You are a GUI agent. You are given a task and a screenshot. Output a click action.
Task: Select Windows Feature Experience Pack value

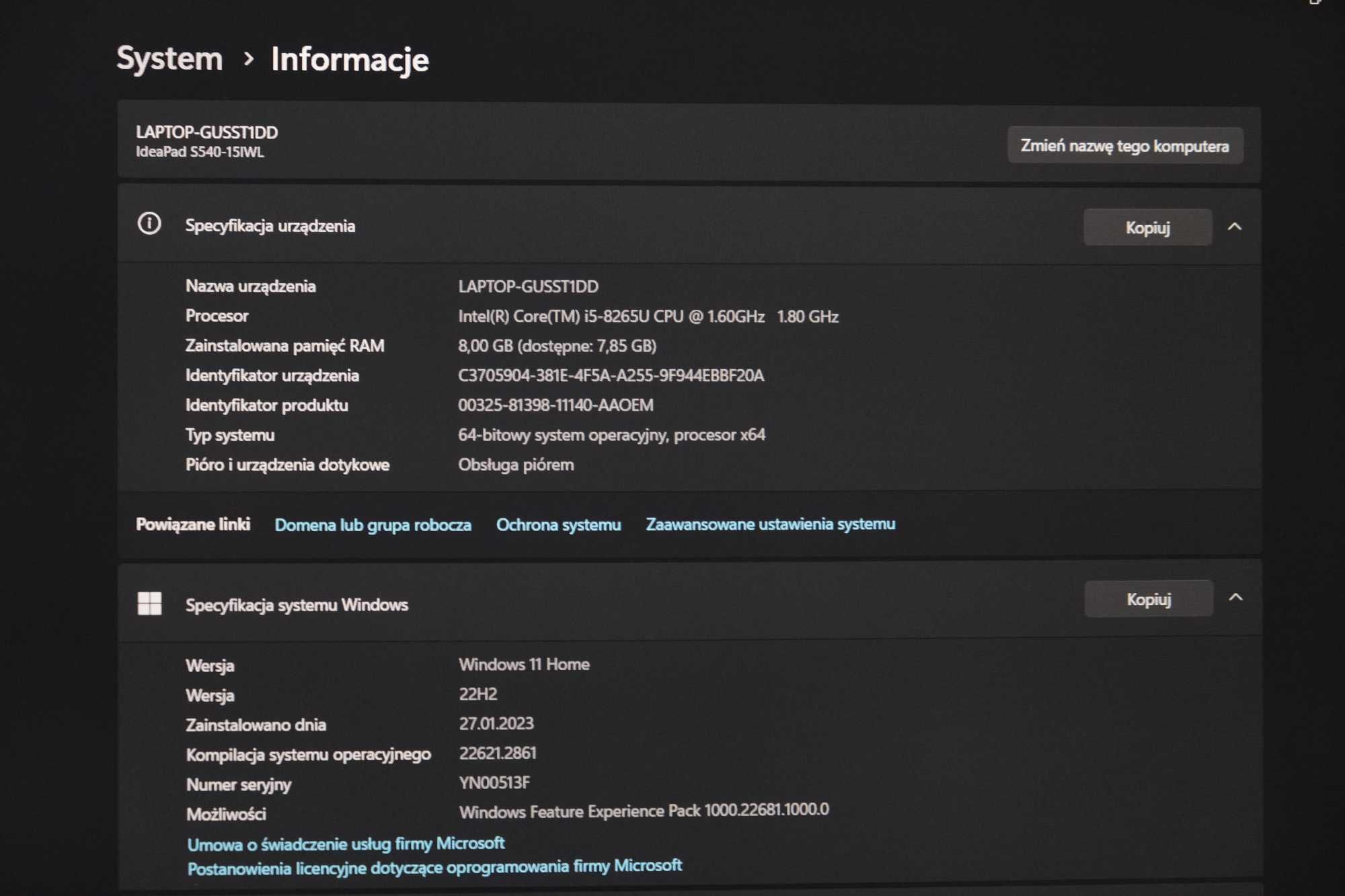(x=644, y=811)
